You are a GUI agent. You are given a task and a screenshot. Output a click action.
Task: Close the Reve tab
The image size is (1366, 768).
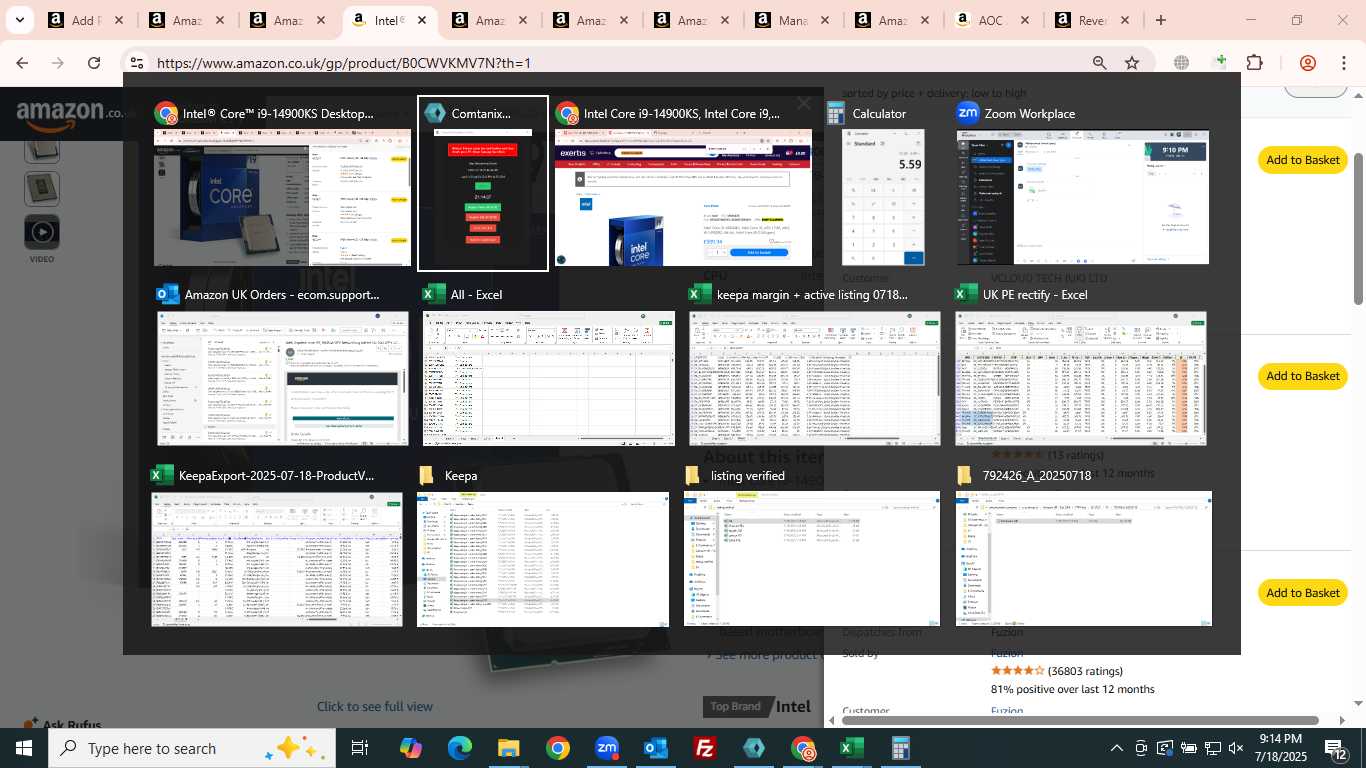point(1125,20)
